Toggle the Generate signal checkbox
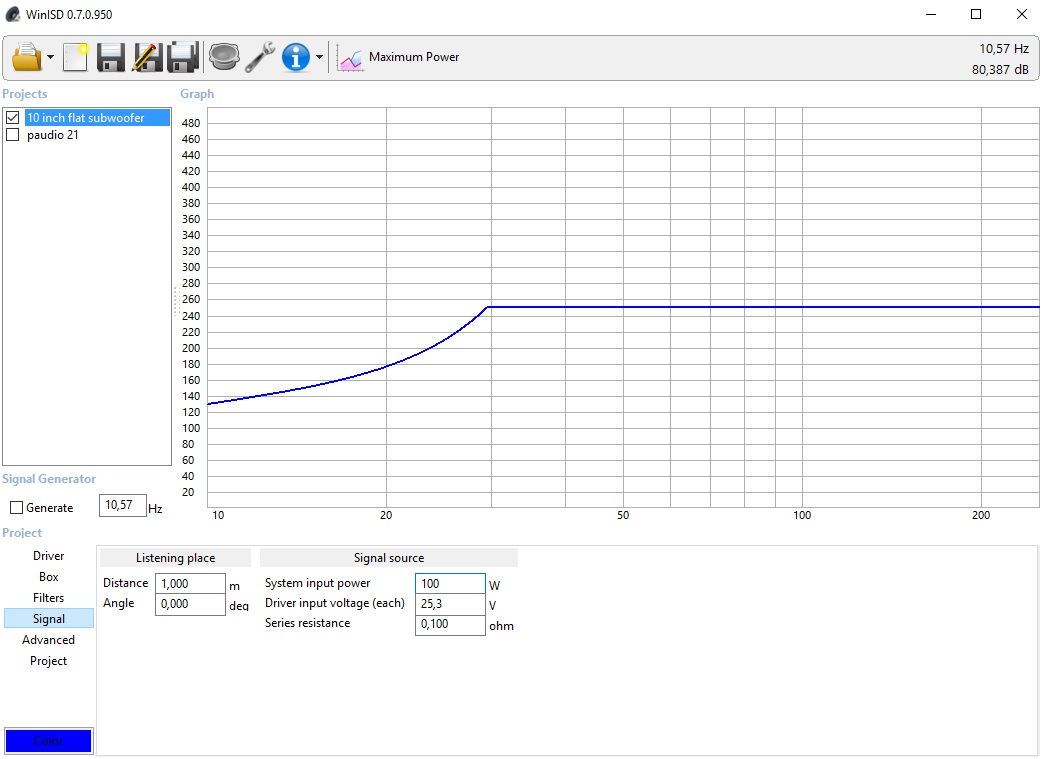This screenshot has width=1045, height=759. click(16, 508)
